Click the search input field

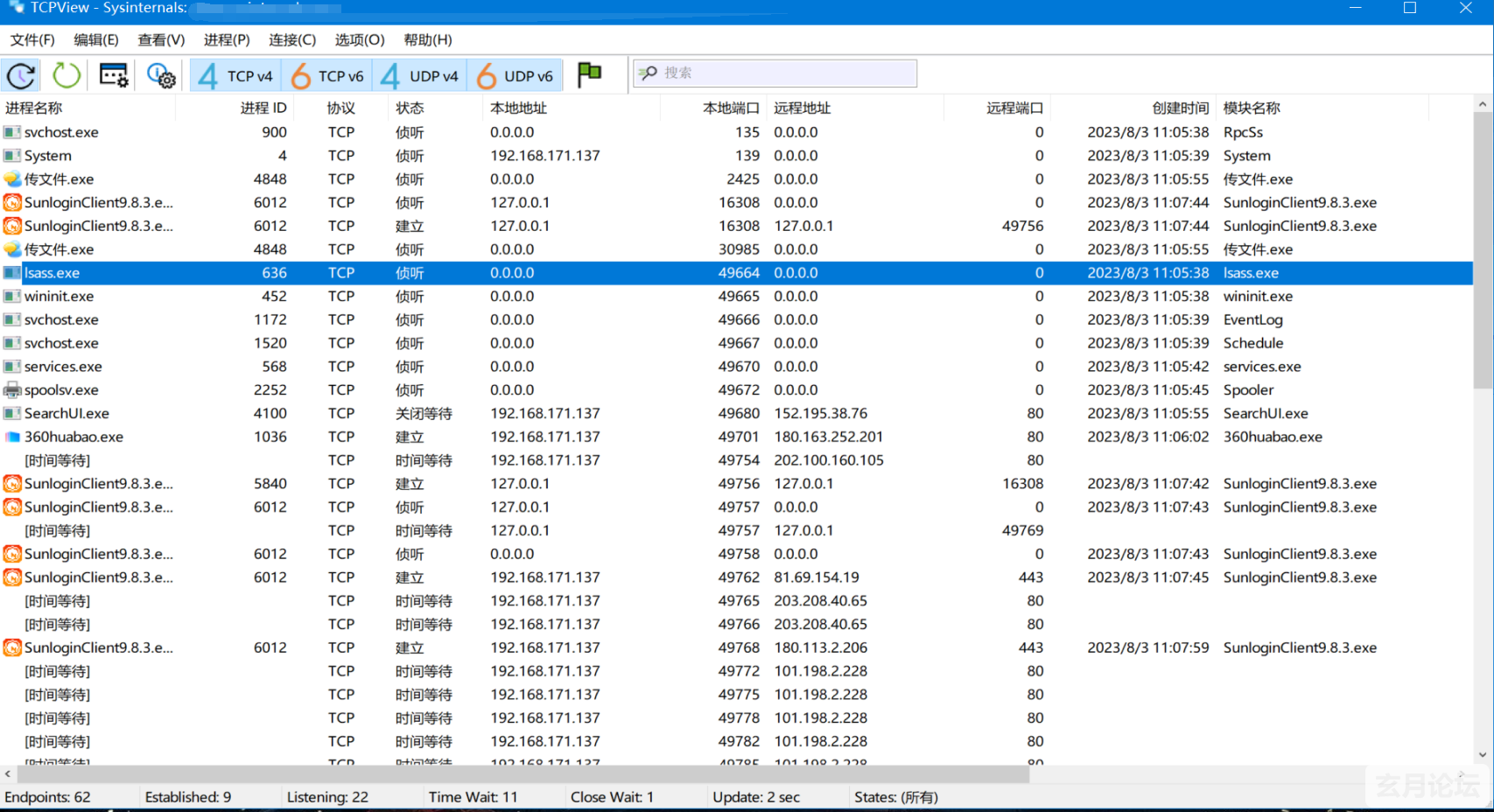tap(775, 73)
